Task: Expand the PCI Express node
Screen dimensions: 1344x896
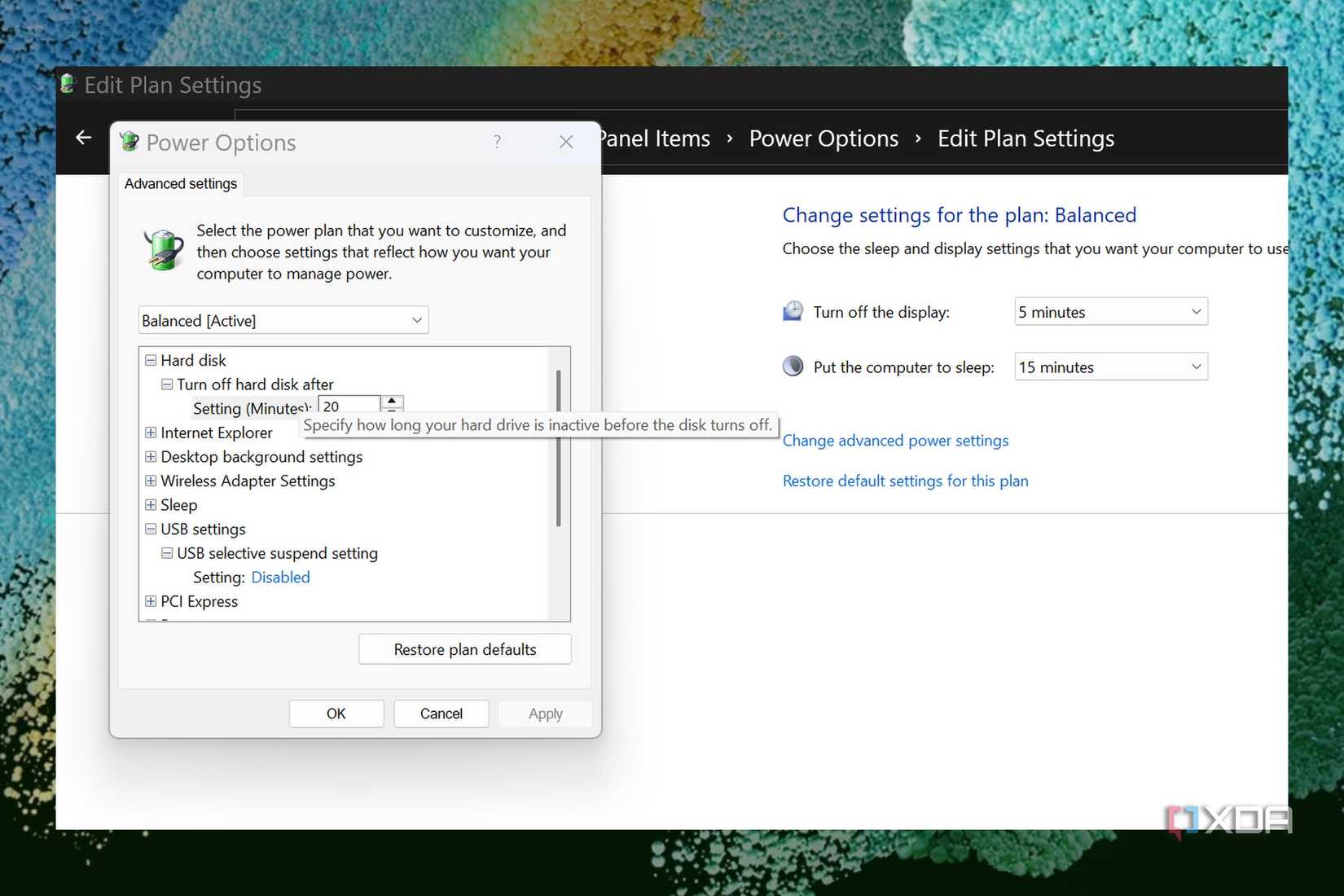Action: (151, 601)
